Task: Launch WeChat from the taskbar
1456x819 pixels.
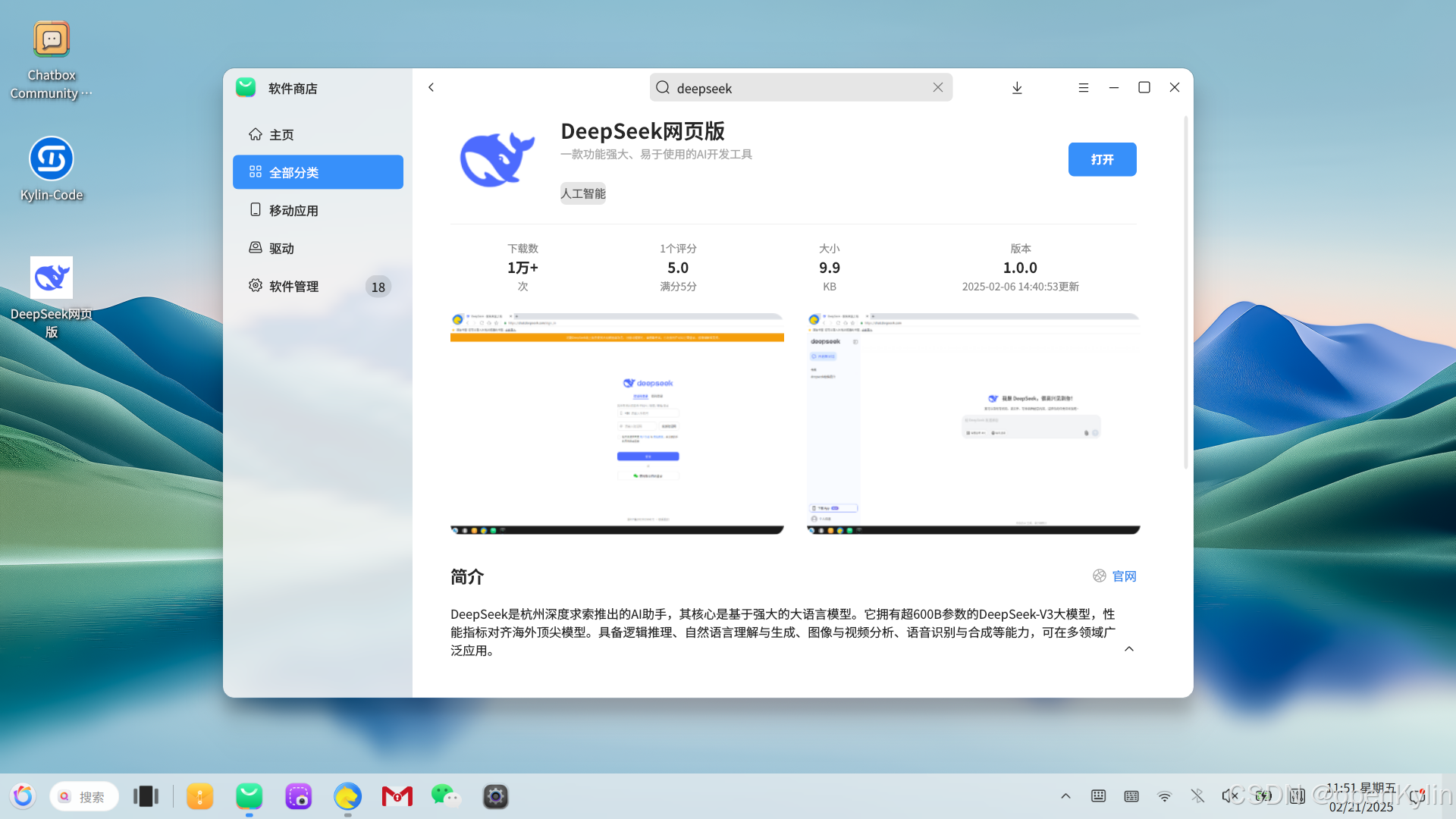Action: coord(445,795)
